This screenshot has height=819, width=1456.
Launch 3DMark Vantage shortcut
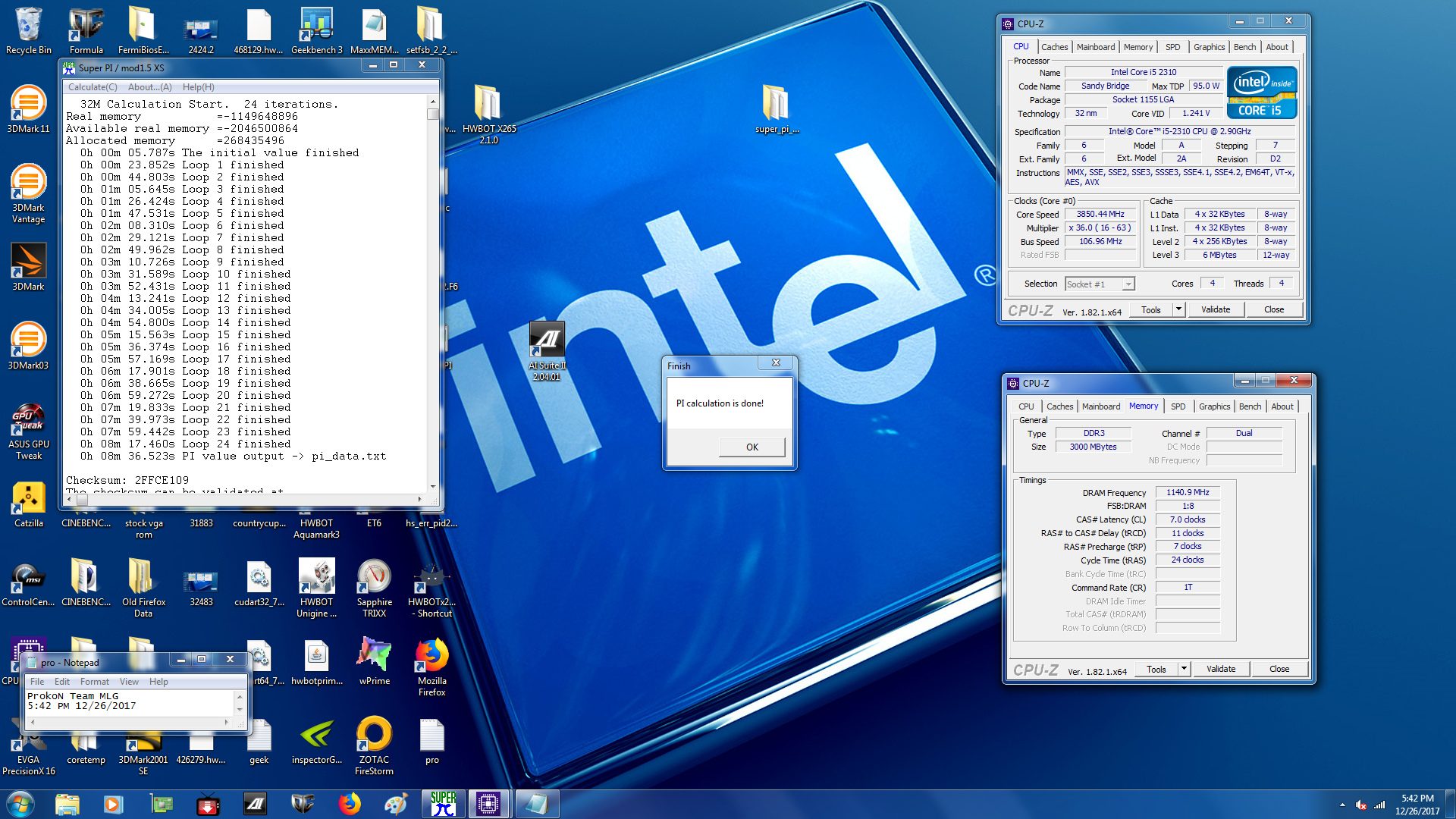28,193
